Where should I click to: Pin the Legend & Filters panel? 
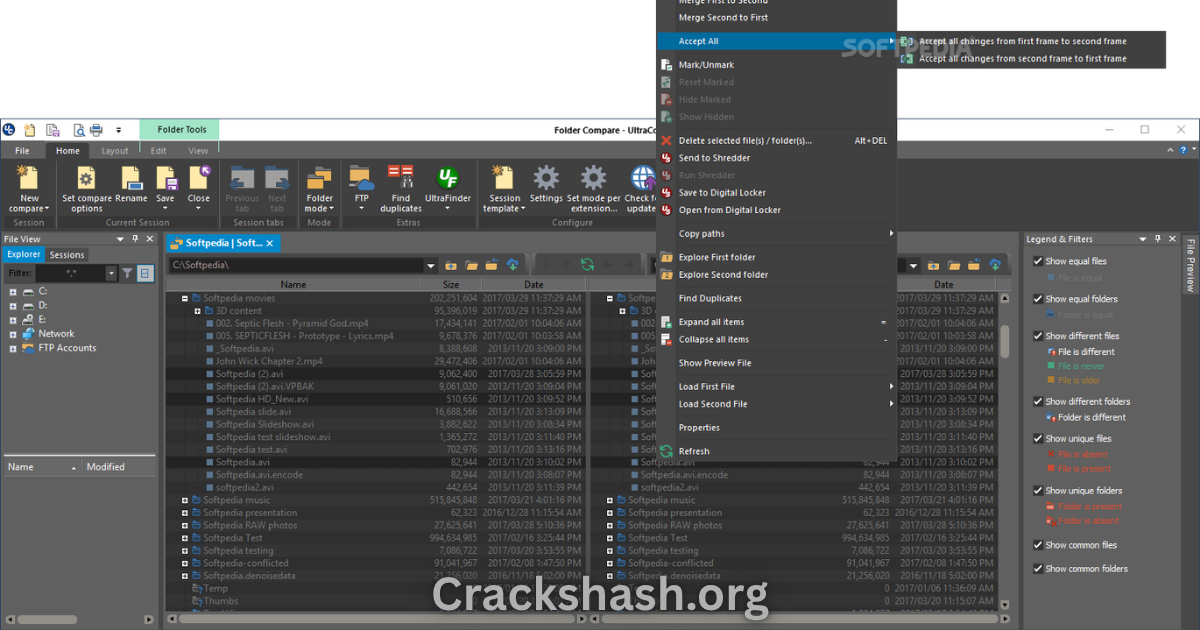click(x=1158, y=239)
